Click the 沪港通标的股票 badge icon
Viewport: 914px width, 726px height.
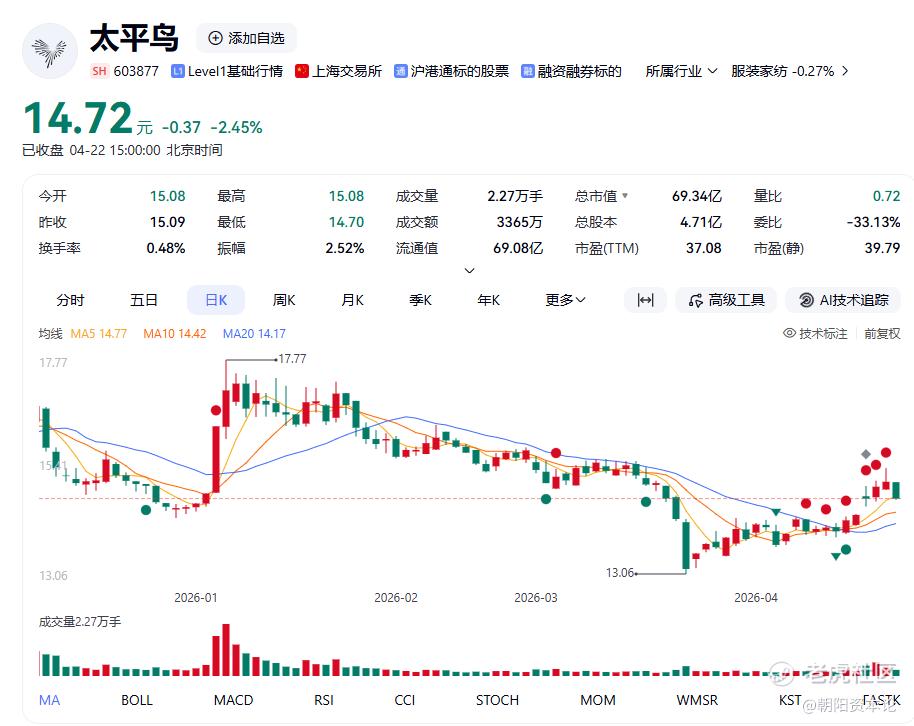[x=400, y=71]
